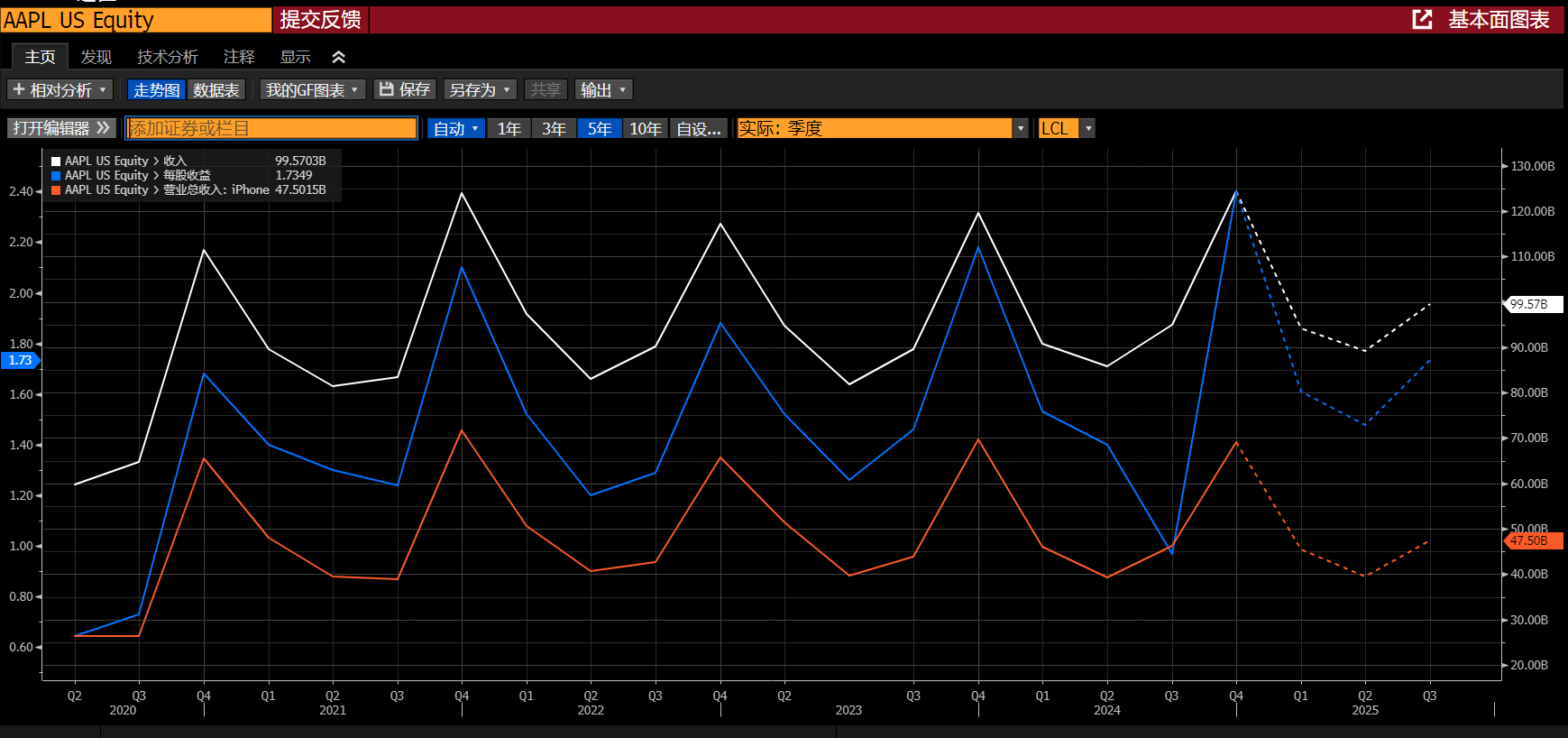The image size is (1568, 738).
Task: Click the 提交反馈 button
Action: point(320,20)
